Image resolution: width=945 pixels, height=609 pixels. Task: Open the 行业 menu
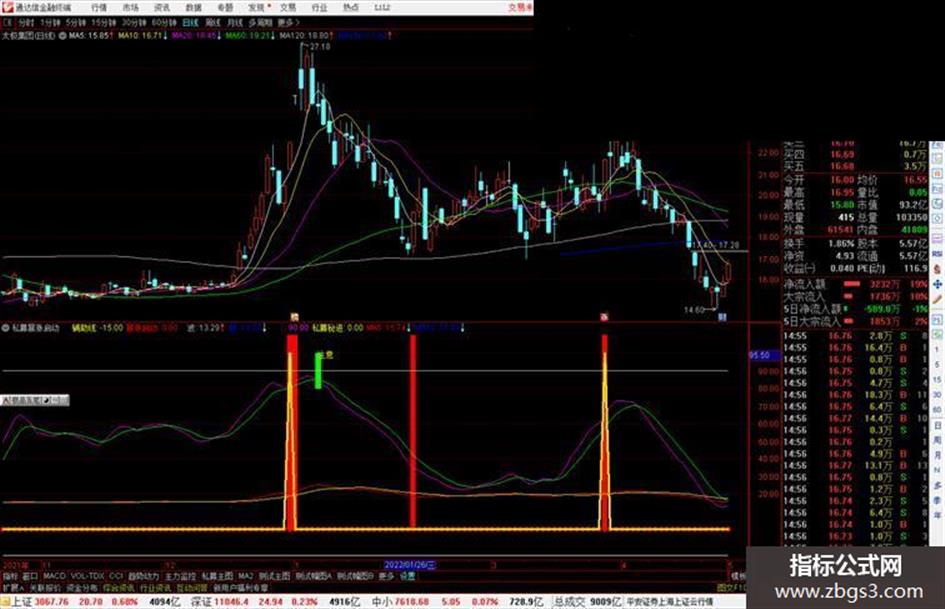point(319,7)
